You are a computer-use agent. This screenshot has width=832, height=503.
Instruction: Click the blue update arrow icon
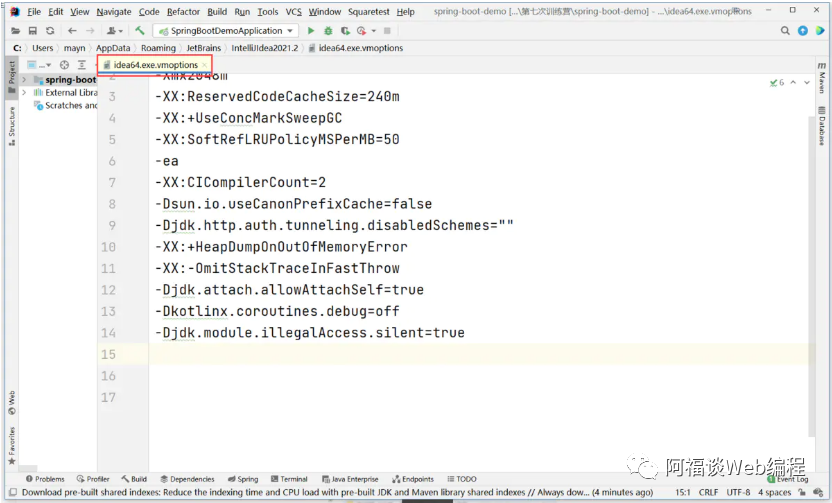(803, 31)
